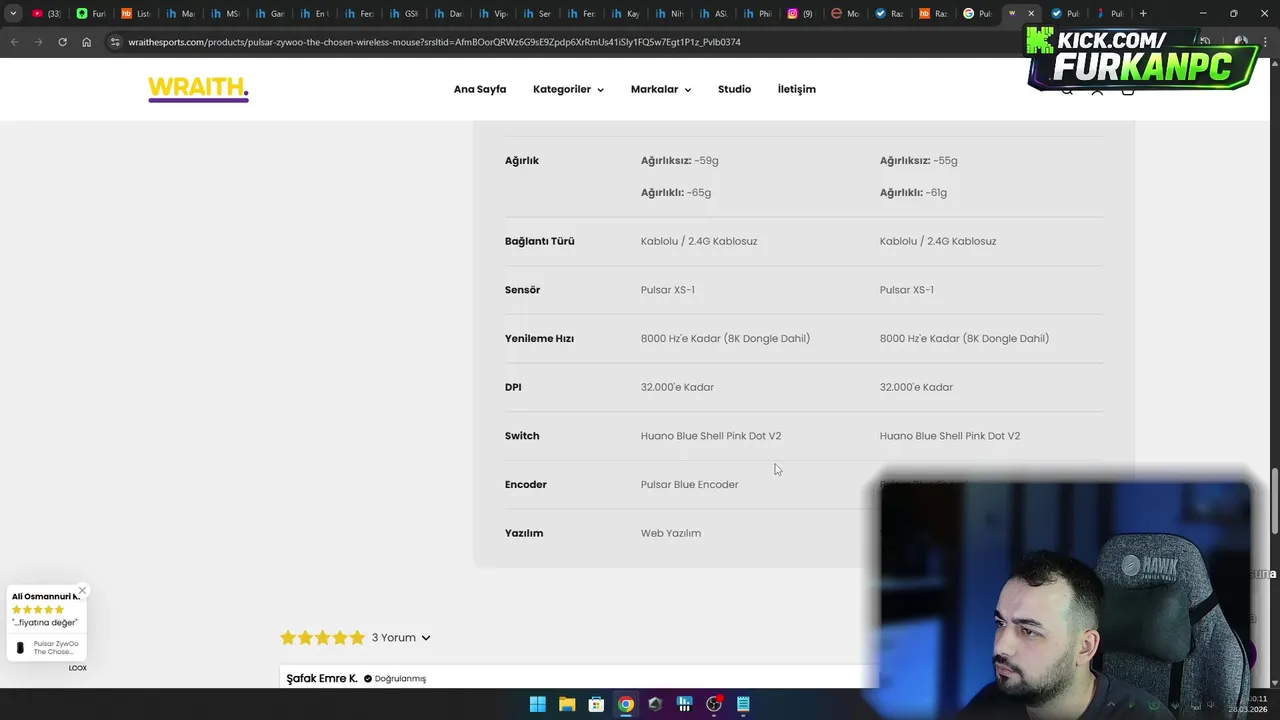
Task: Switch to the Vip tab
Action: 492,13
